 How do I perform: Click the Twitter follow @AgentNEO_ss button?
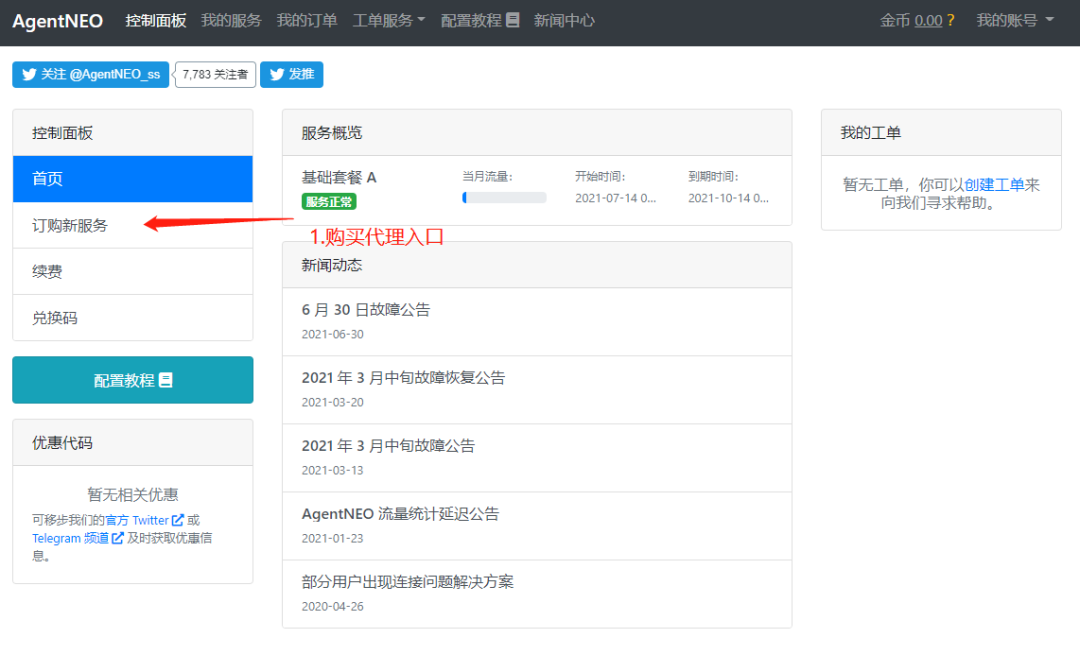pyautogui.click(x=91, y=75)
